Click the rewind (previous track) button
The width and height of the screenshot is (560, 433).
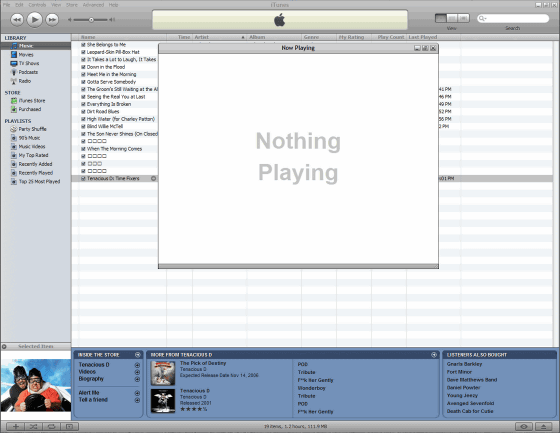[17, 19]
